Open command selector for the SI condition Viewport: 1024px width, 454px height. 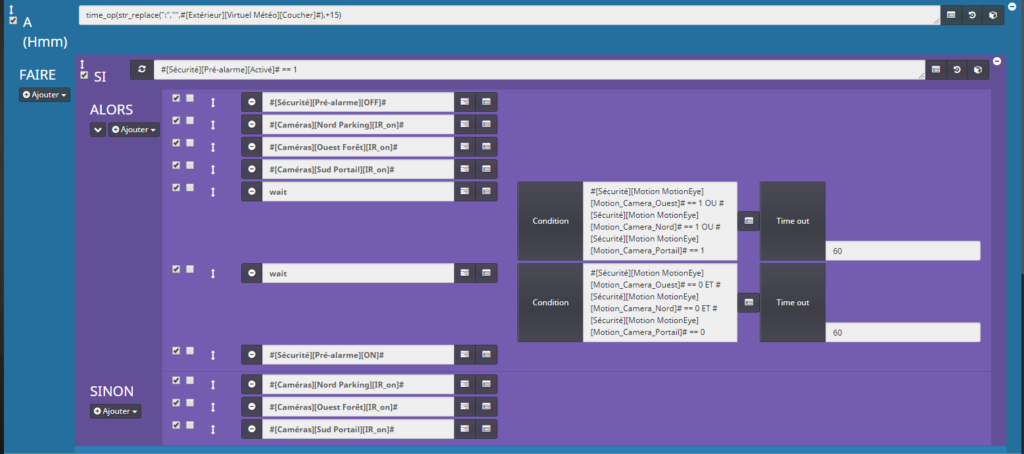[936, 70]
